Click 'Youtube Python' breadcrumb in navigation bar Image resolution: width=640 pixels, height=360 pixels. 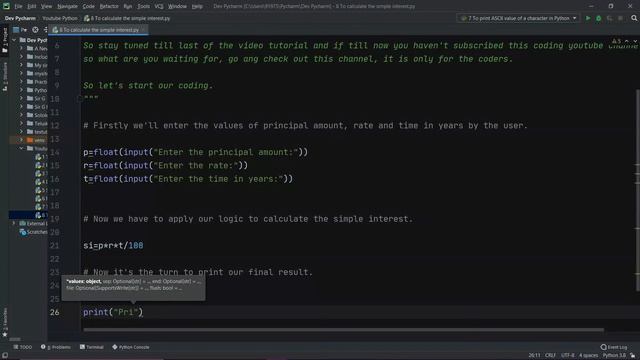coord(60,18)
